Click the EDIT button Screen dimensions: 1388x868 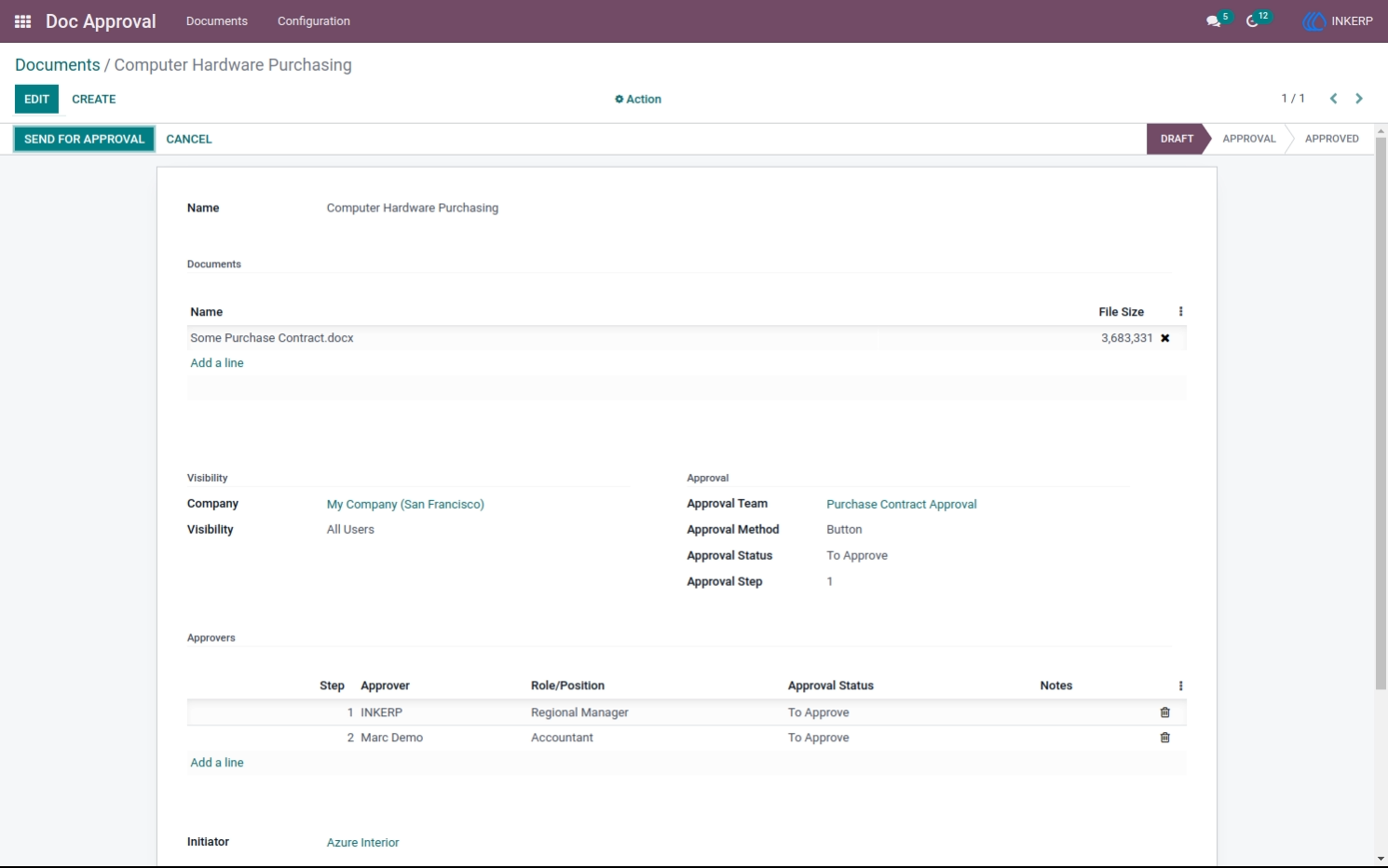[36, 99]
